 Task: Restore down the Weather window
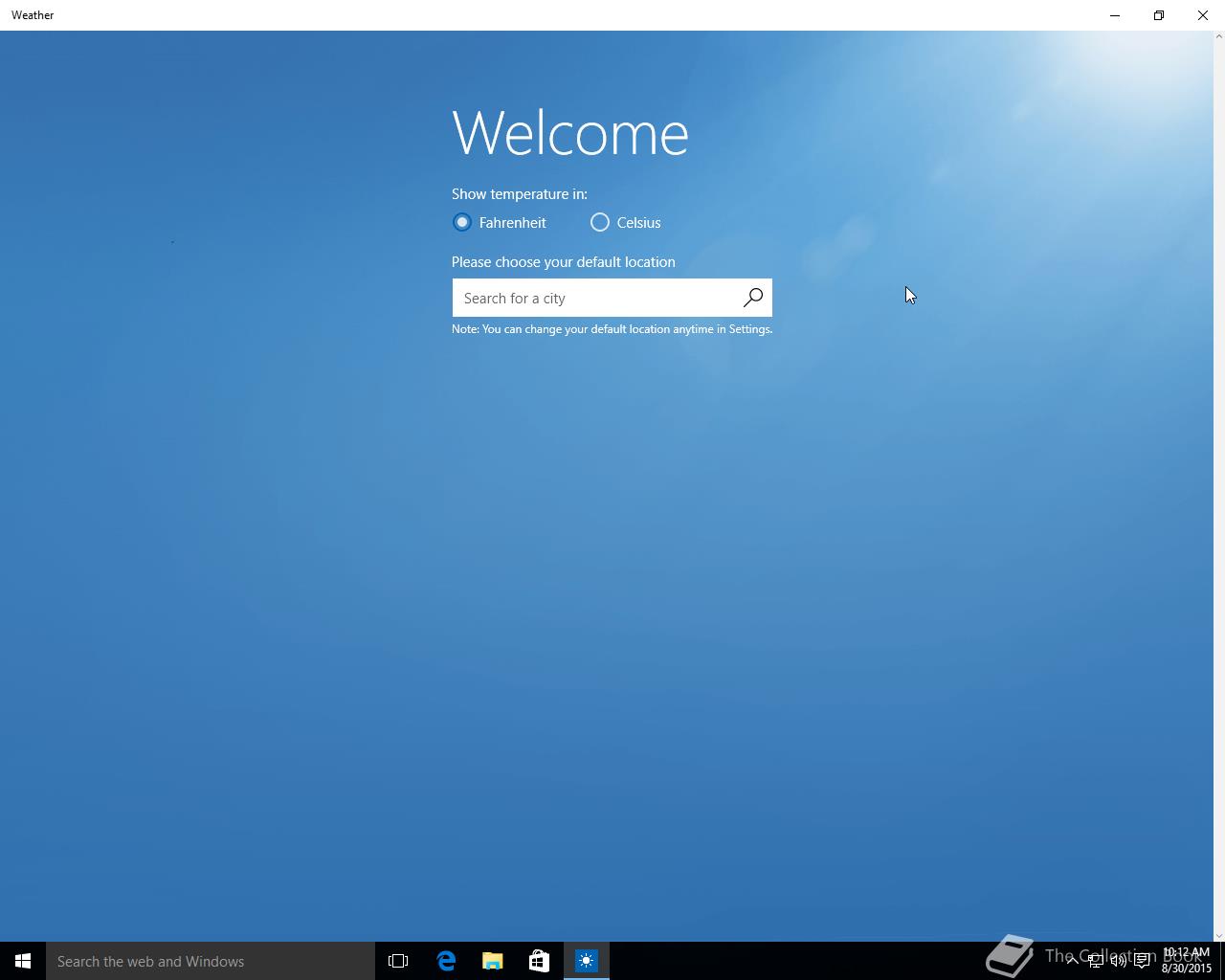[1159, 15]
